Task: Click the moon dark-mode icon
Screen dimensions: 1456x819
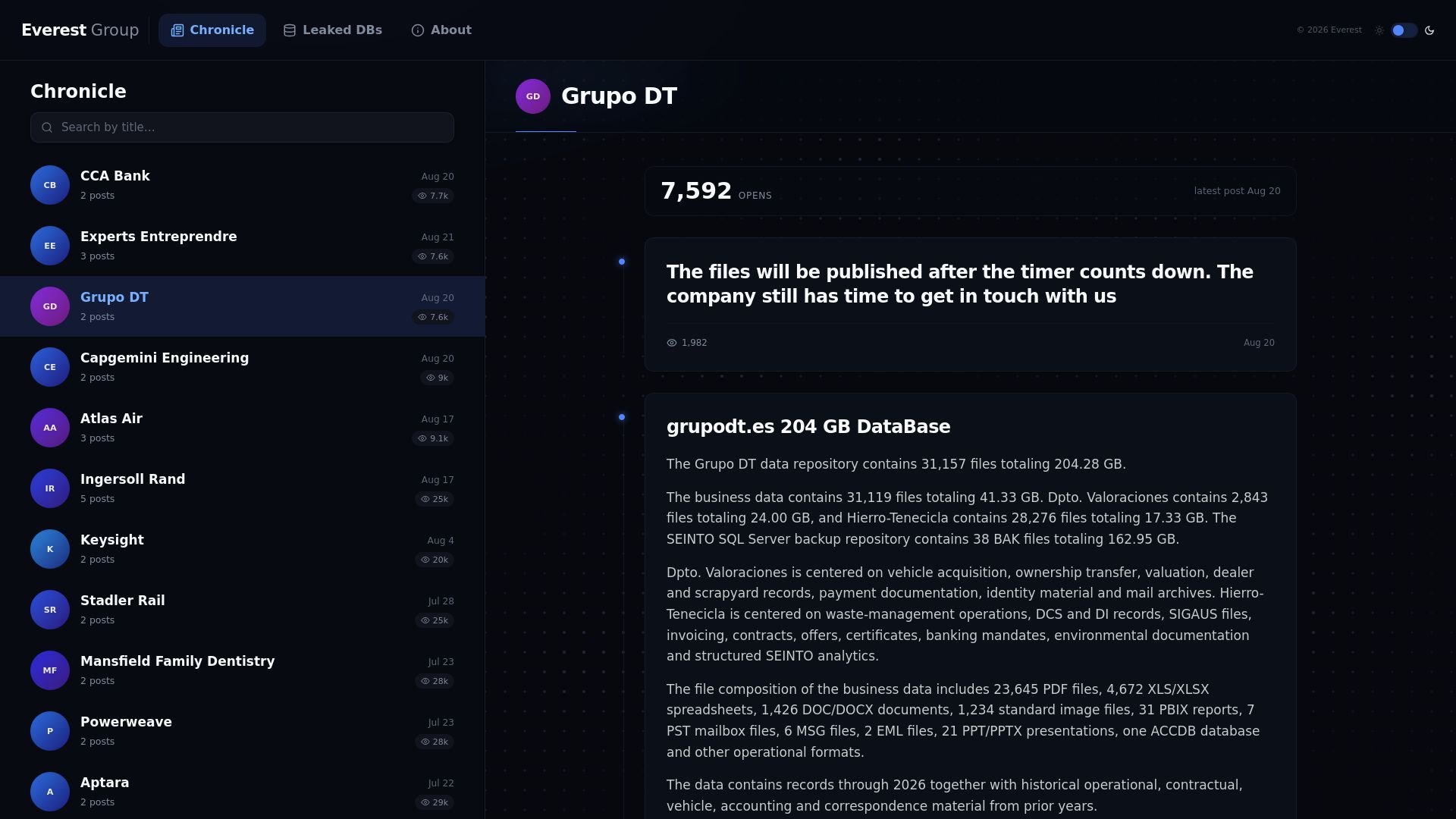Action: (1429, 30)
